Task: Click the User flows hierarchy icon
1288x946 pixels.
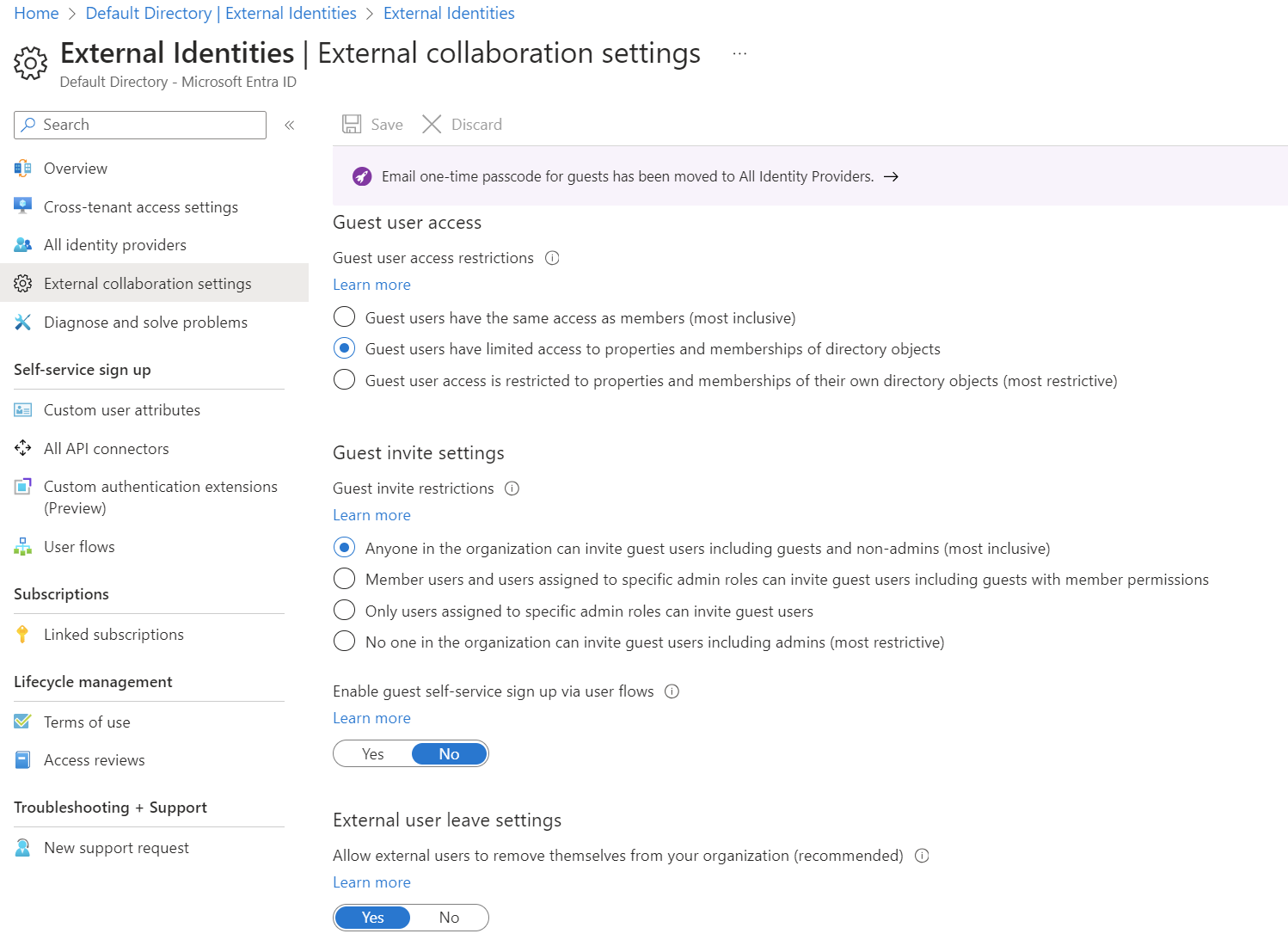Action: 23,547
